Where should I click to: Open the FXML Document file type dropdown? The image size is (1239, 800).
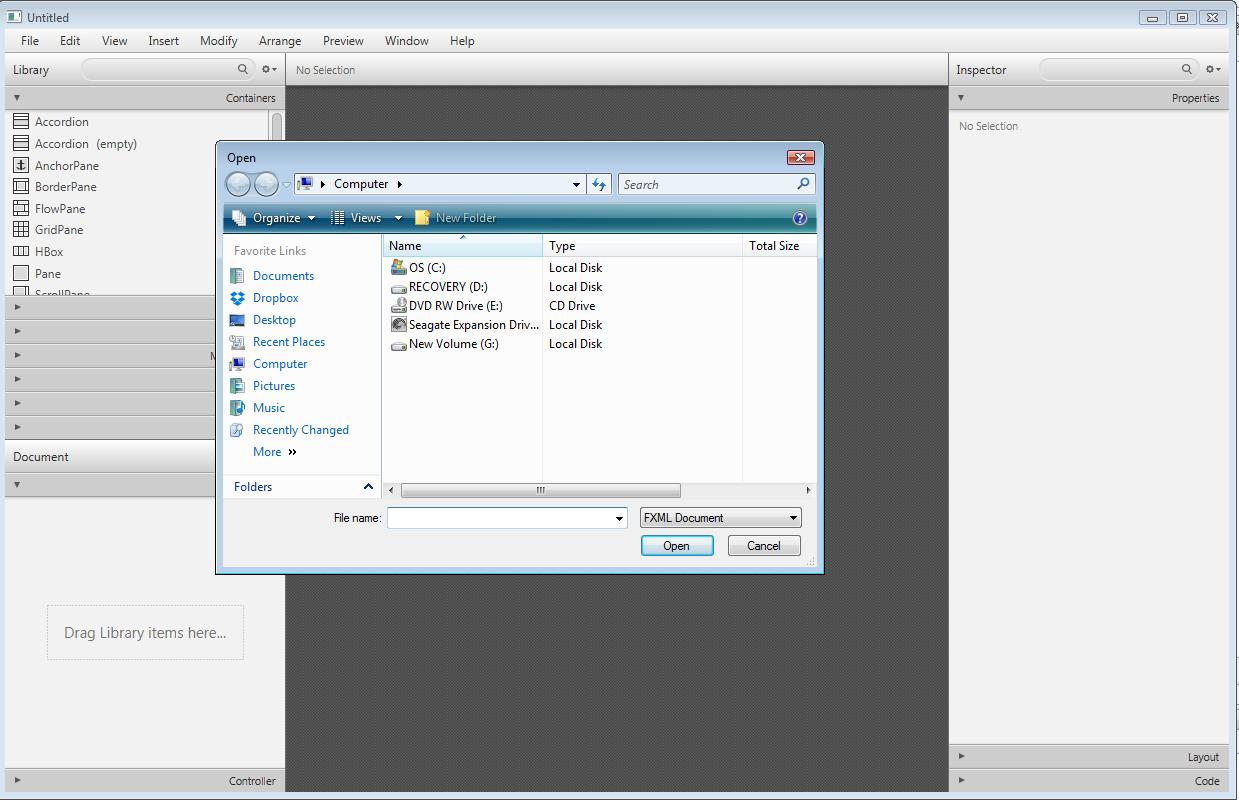click(x=720, y=518)
